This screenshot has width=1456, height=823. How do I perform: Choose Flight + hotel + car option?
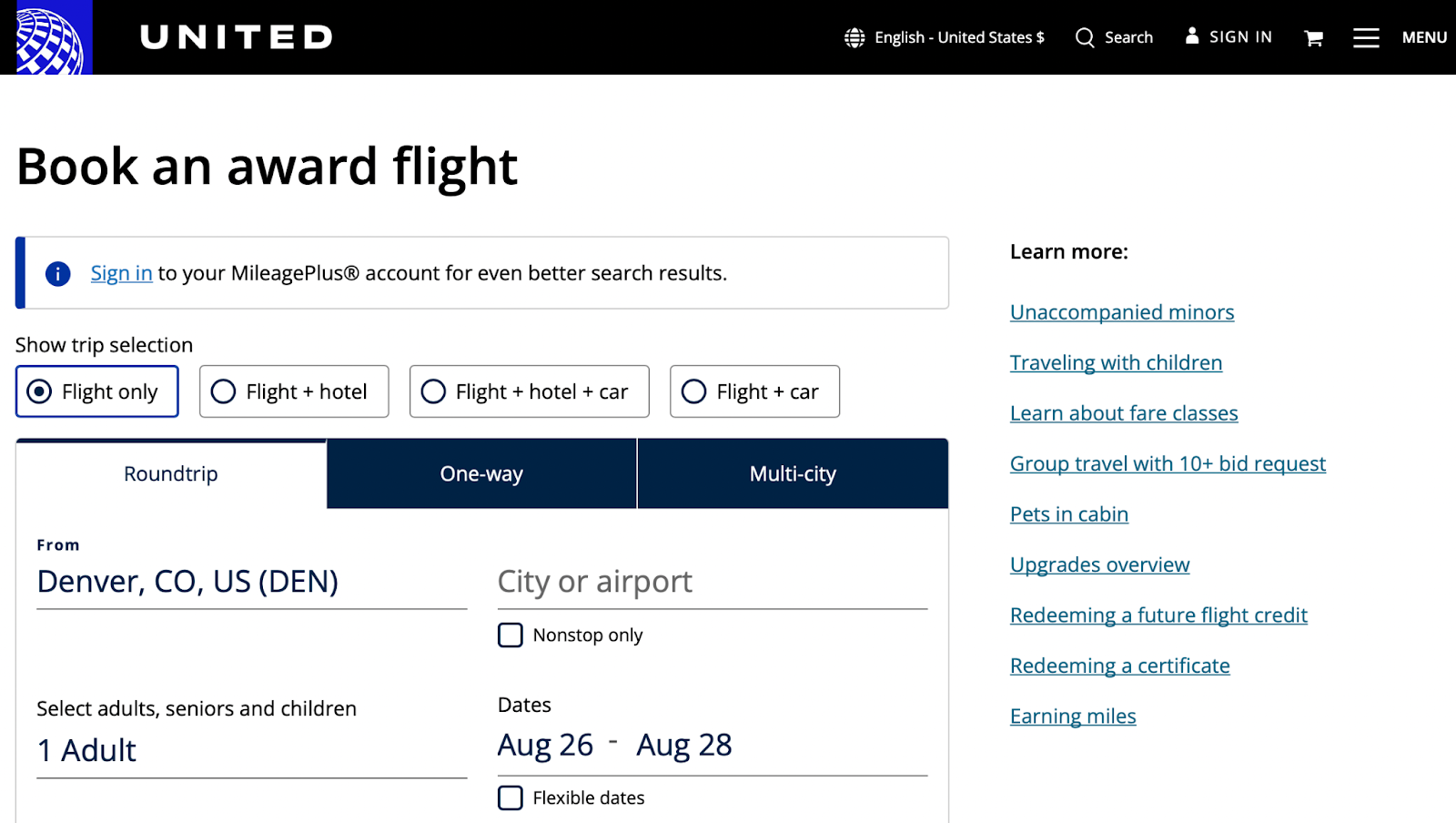click(x=434, y=391)
